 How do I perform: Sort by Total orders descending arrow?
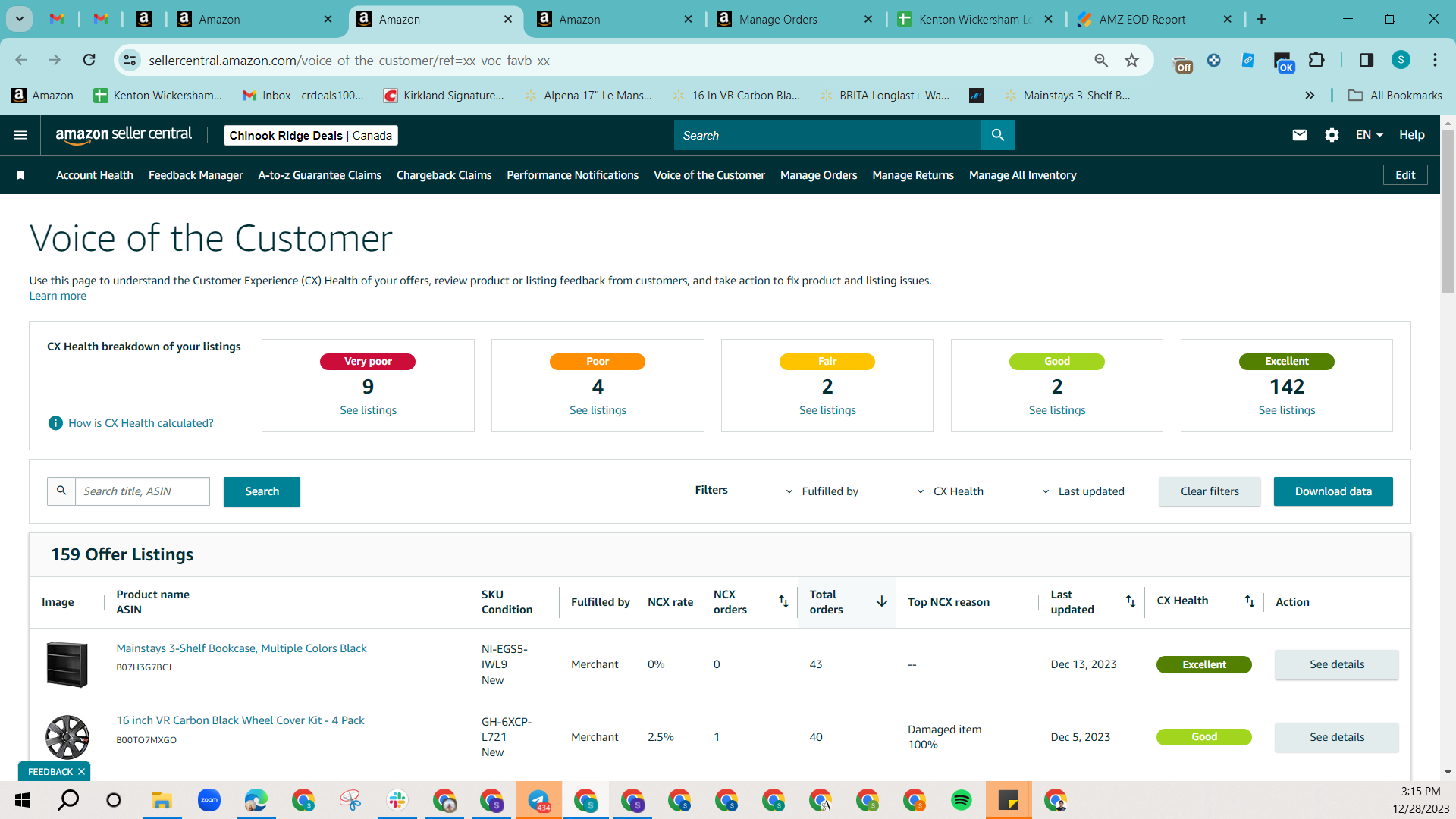(x=882, y=601)
